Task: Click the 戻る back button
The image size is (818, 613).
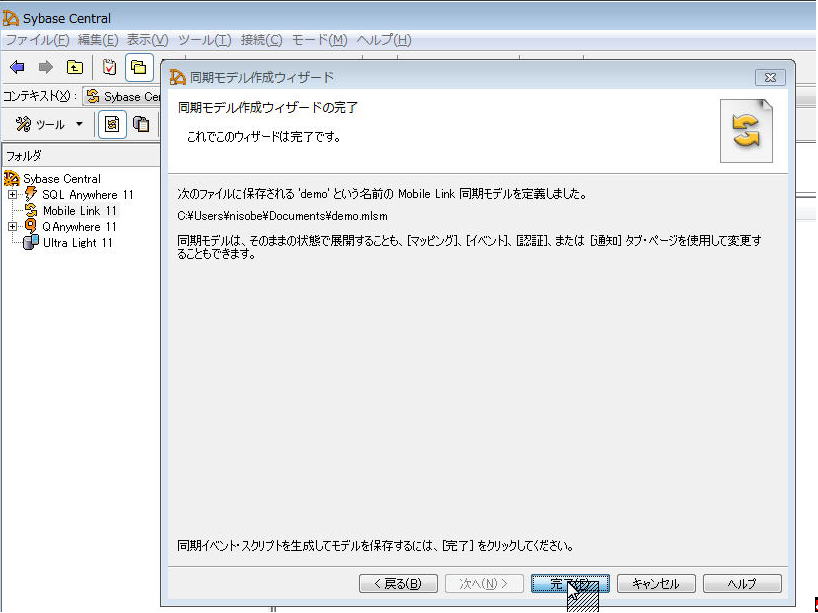Action: [398, 584]
